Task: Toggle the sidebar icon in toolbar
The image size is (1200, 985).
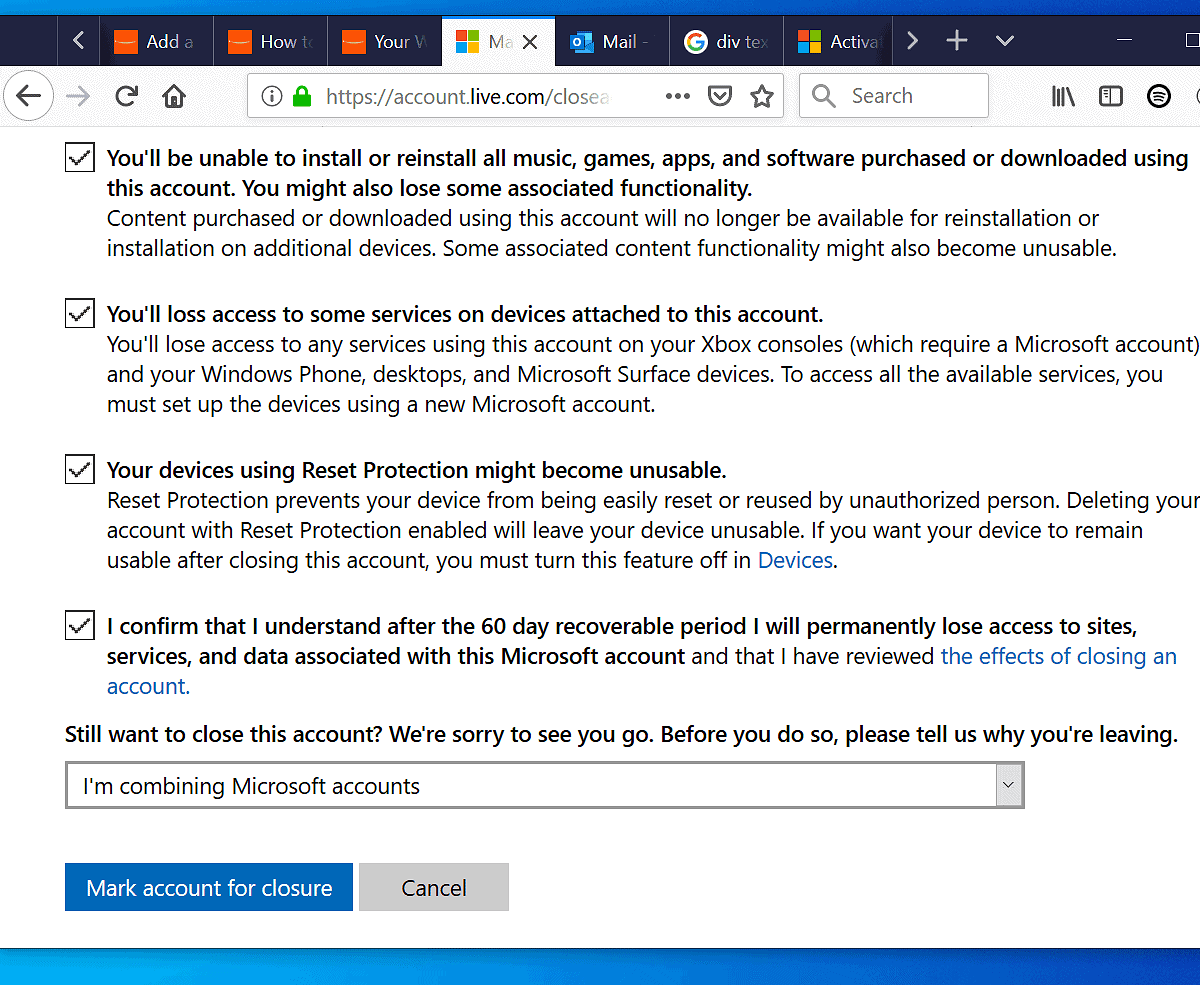Action: tap(1111, 96)
